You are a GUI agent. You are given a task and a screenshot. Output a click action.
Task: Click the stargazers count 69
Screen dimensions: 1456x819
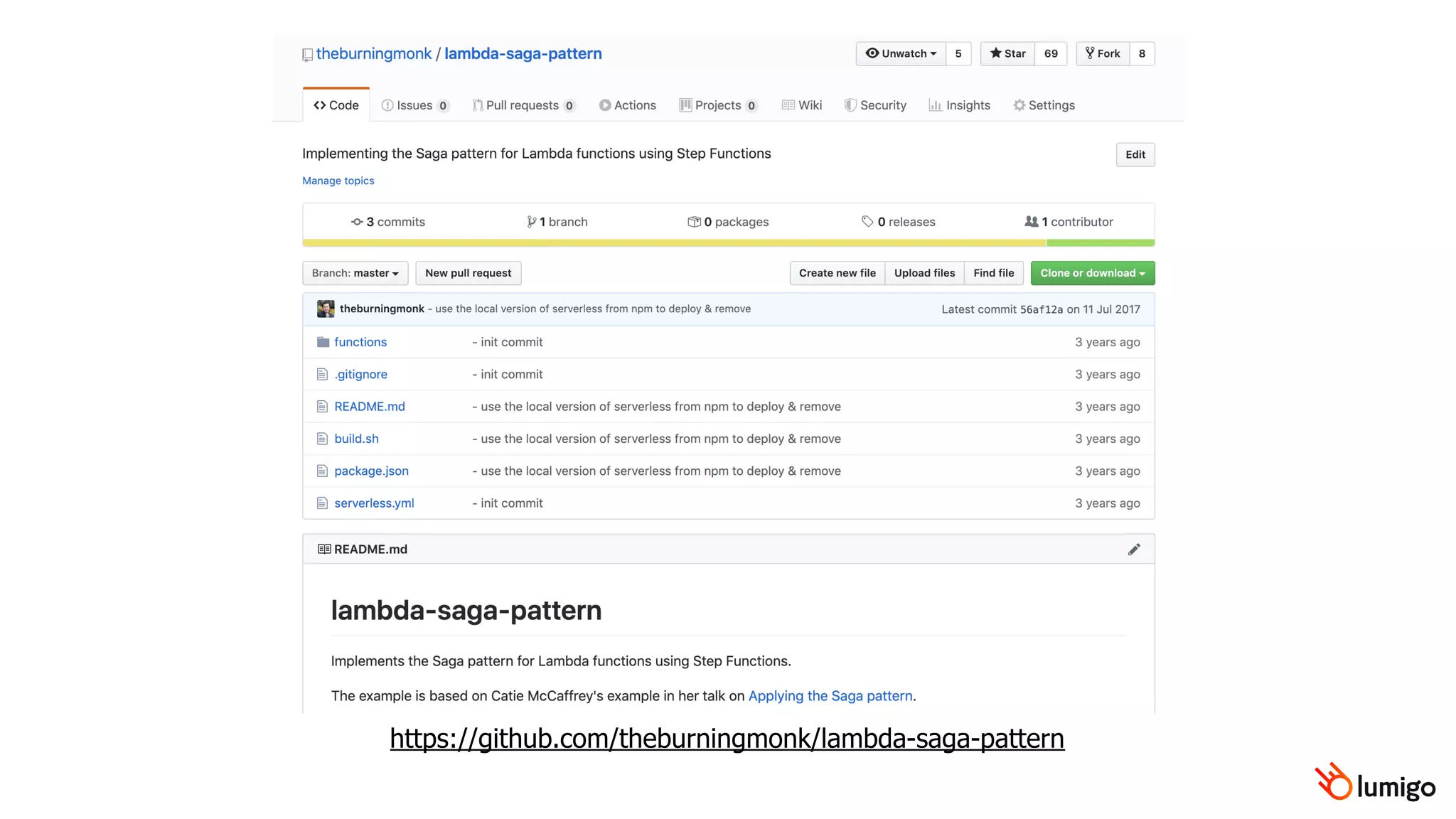point(1051,53)
